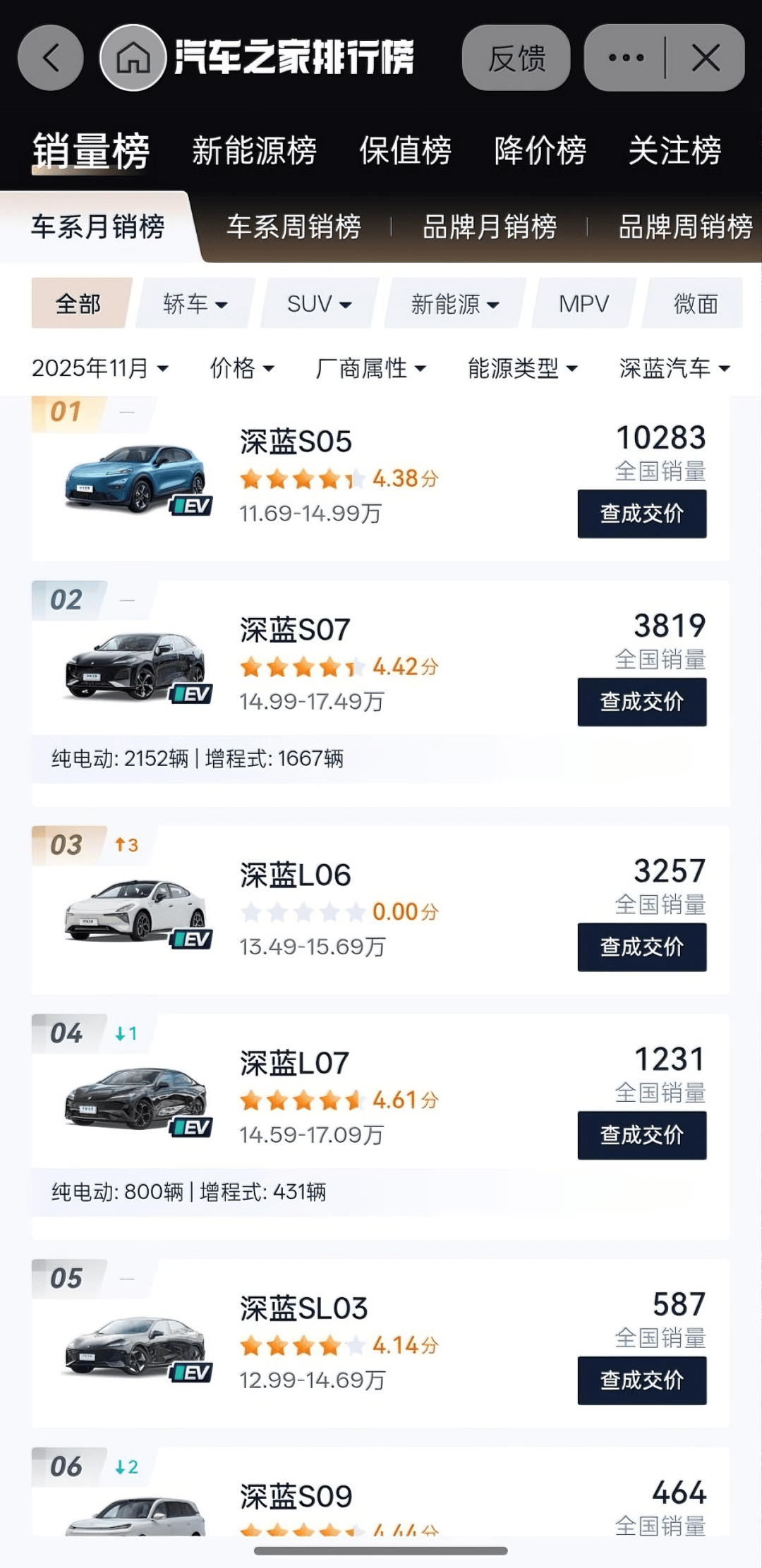762x1568 pixels.
Task: Select the 微面 category filter
Action: [x=696, y=304]
